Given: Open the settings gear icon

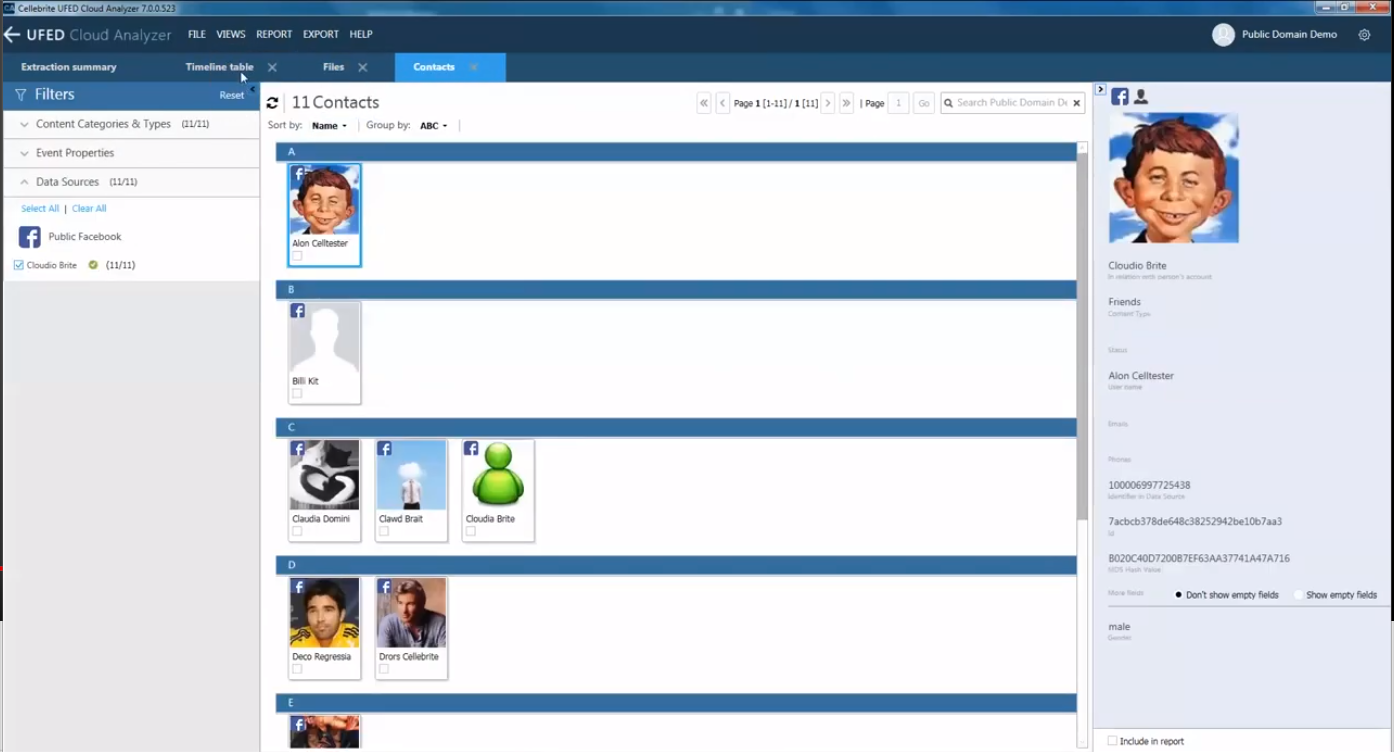Looking at the screenshot, I should pos(1364,34).
